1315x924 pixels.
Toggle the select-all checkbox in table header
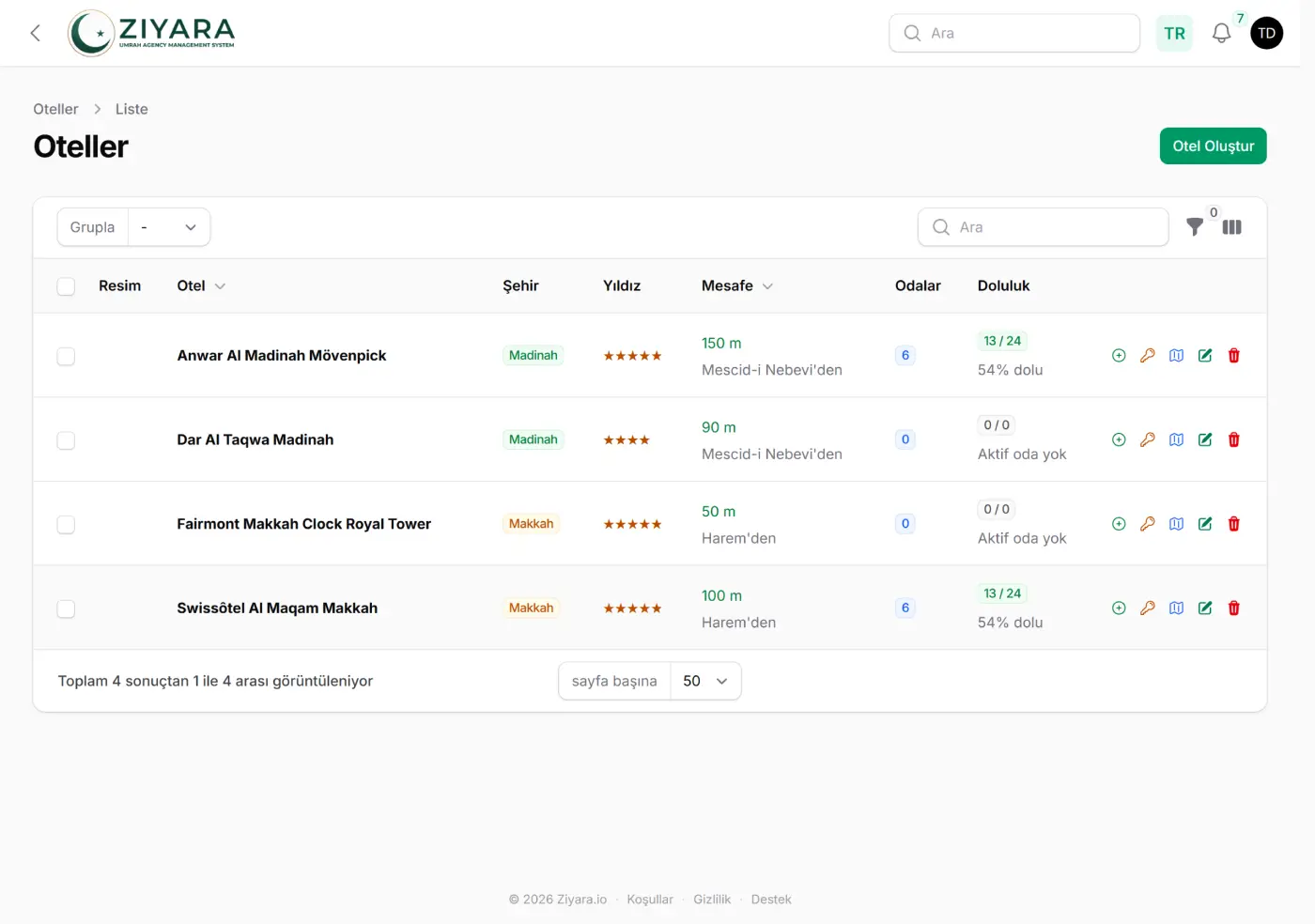click(66, 286)
